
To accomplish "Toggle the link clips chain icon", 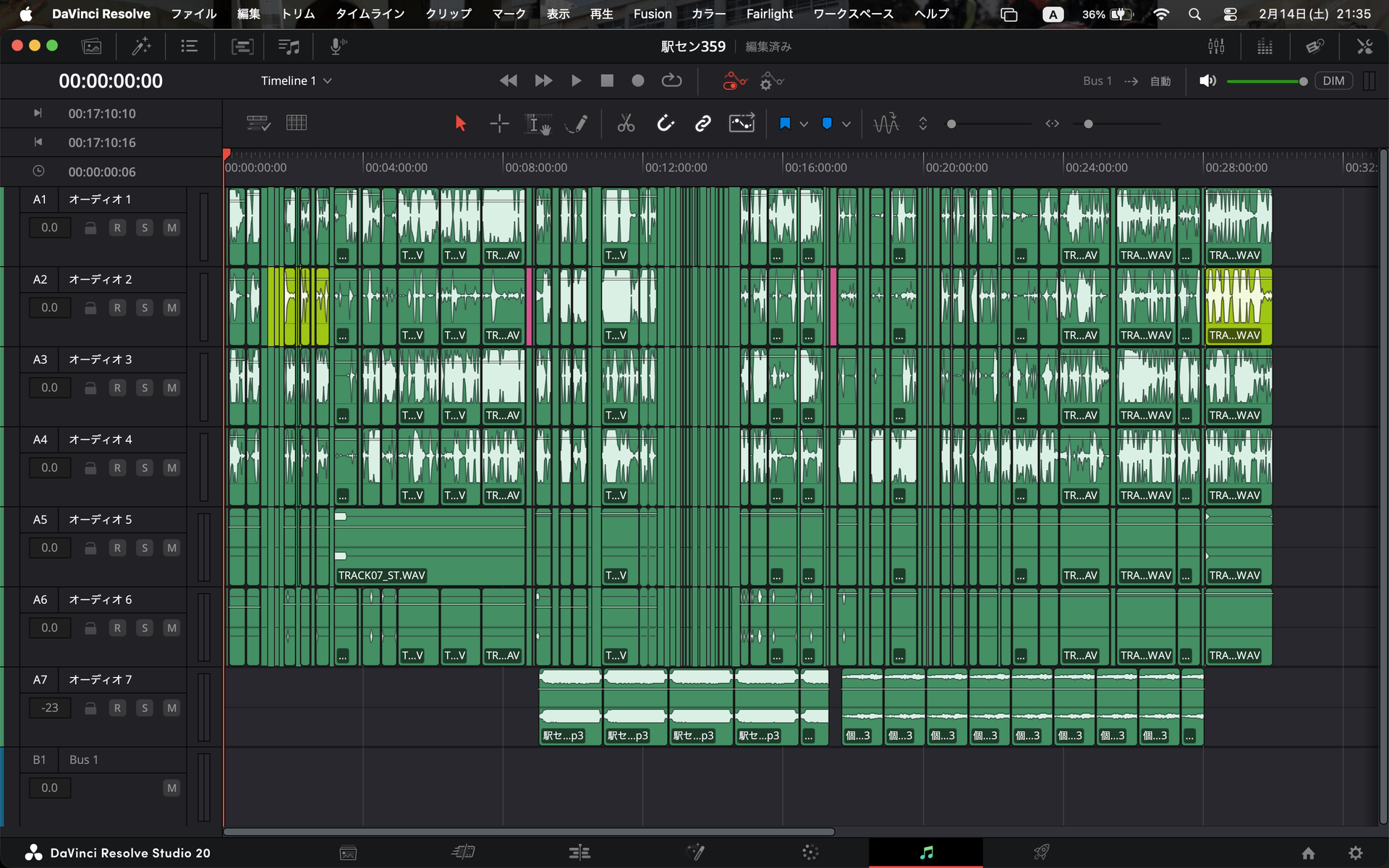I will click(702, 124).
